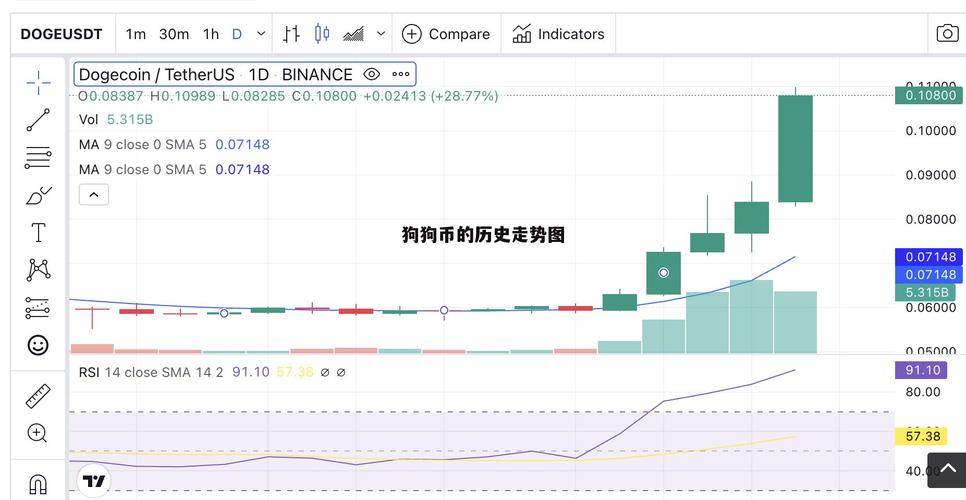Image resolution: width=966 pixels, height=500 pixels.
Task: Open more options for Dogecoin legend
Action: tap(400, 75)
